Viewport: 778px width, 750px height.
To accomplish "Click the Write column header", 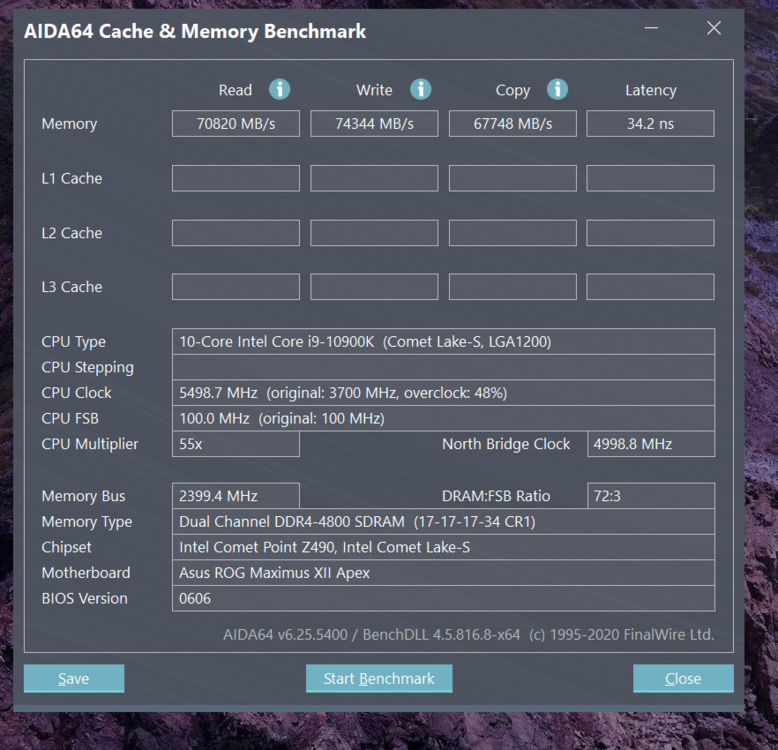I will tap(374, 90).
